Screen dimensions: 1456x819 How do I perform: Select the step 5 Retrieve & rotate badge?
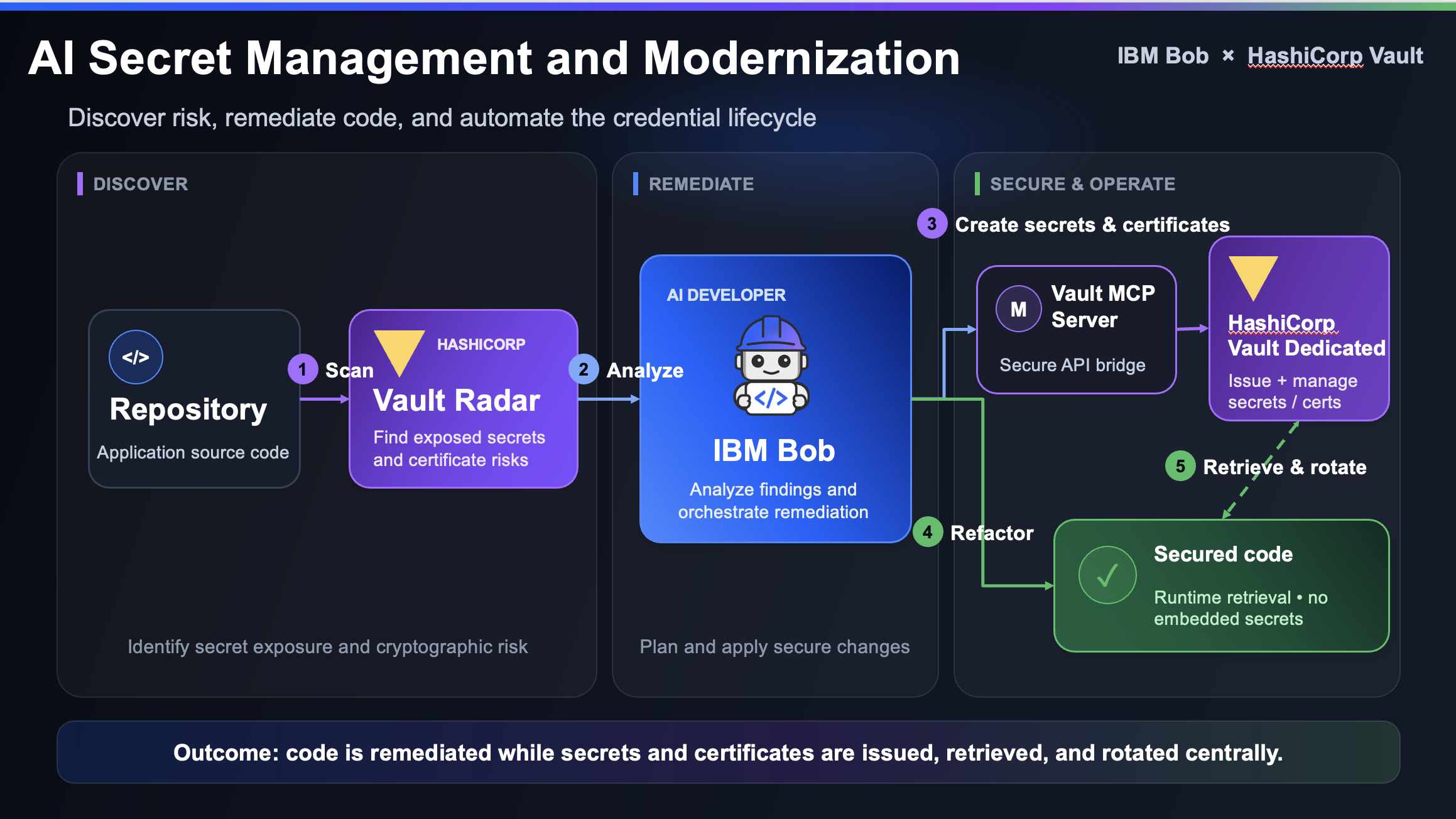(1180, 466)
